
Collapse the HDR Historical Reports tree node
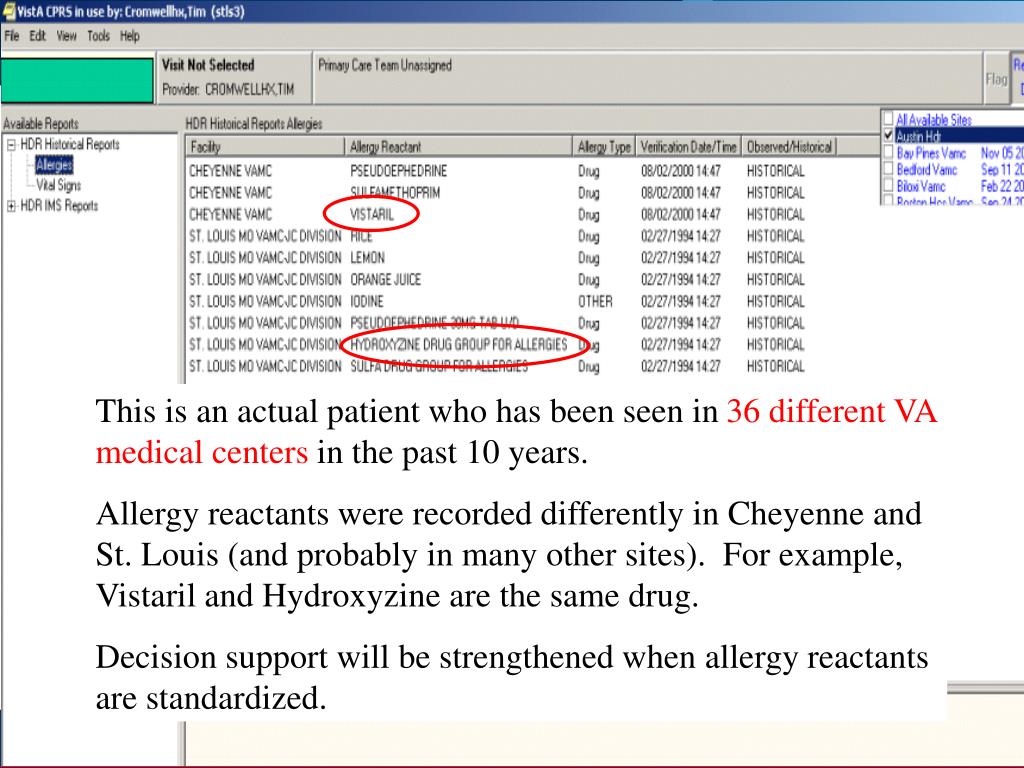[x=11, y=145]
